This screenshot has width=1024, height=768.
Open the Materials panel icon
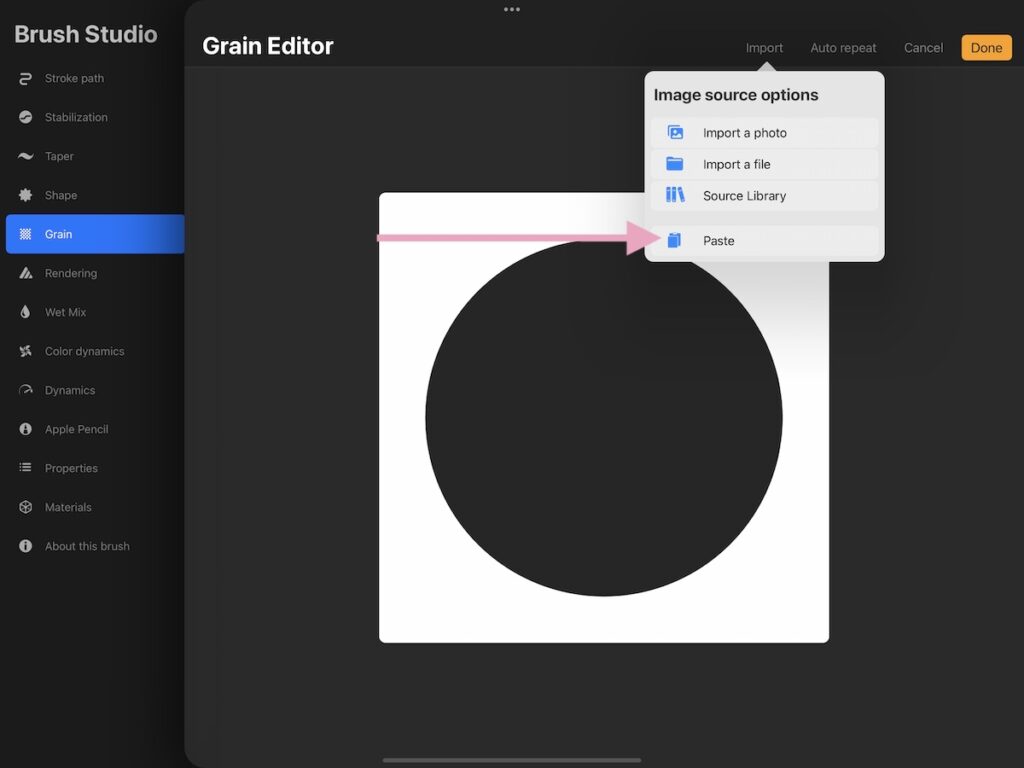click(27, 507)
